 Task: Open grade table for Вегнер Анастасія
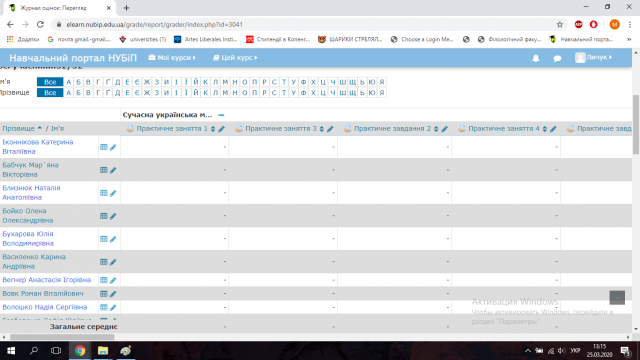coord(104,280)
